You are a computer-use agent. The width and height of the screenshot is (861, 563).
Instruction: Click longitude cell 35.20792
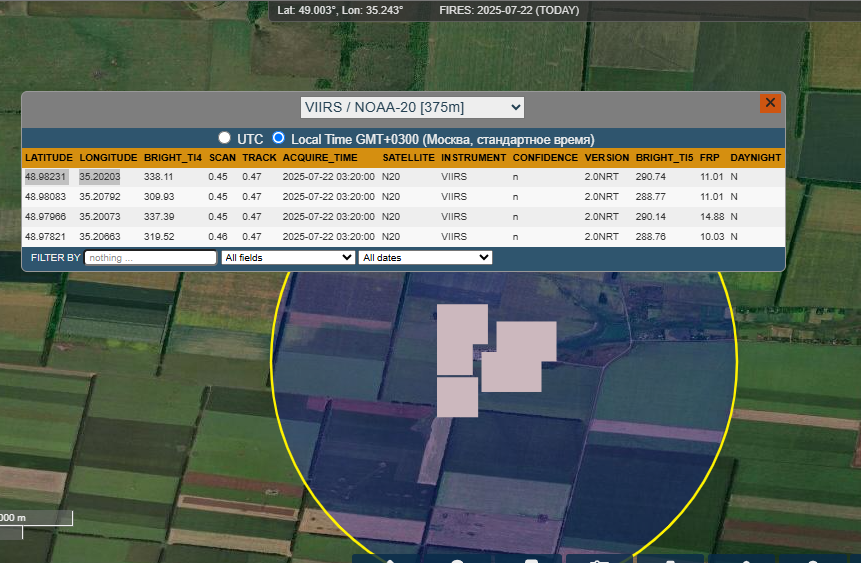[x=99, y=197]
